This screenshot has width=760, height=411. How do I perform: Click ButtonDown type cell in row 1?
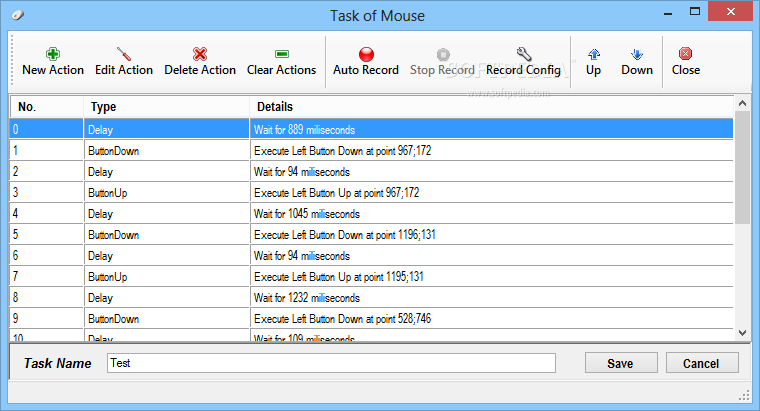click(166, 151)
